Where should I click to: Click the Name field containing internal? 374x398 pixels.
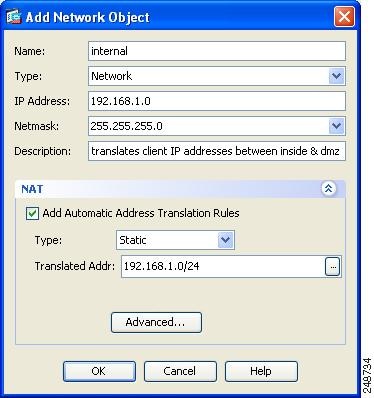click(217, 51)
